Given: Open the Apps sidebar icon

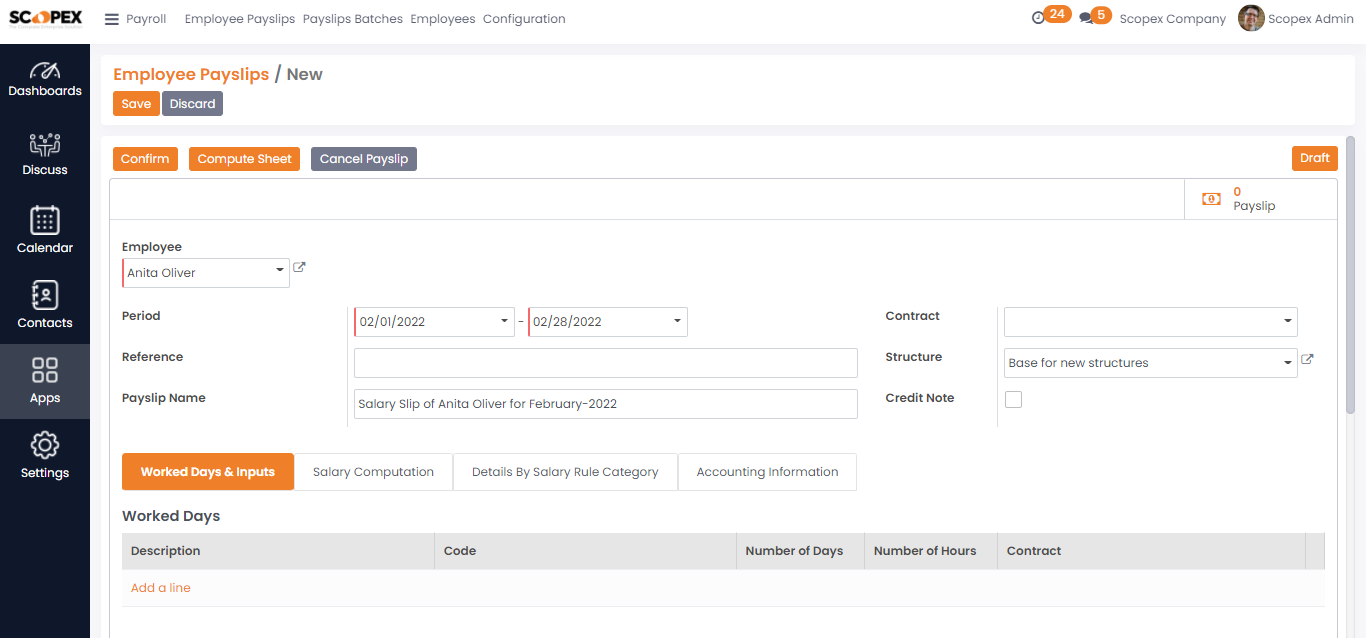Looking at the screenshot, I should [45, 381].
